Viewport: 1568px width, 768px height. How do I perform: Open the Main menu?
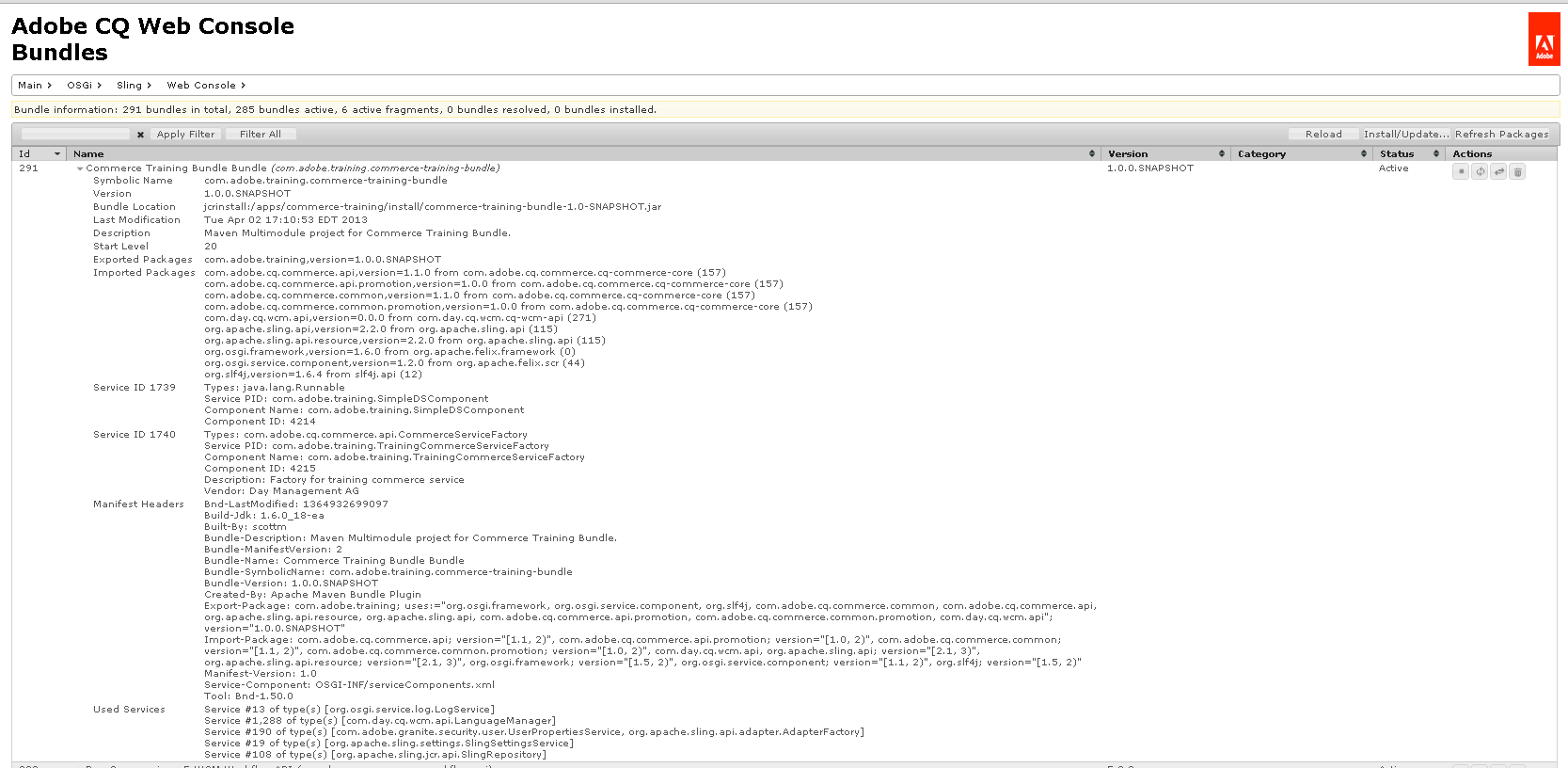point(35,85)
